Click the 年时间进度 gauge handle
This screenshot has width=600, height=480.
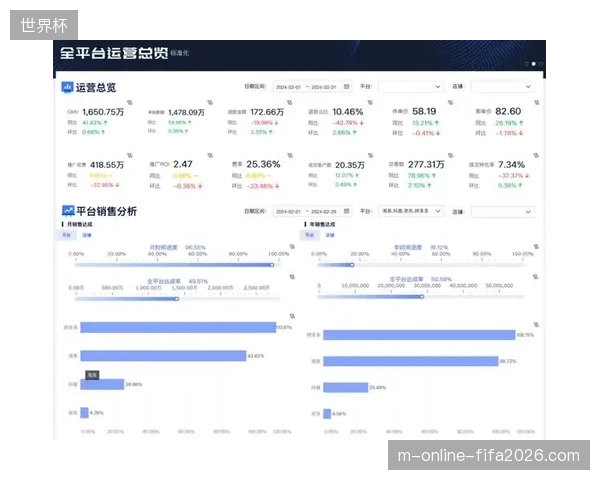click(352, 265)
